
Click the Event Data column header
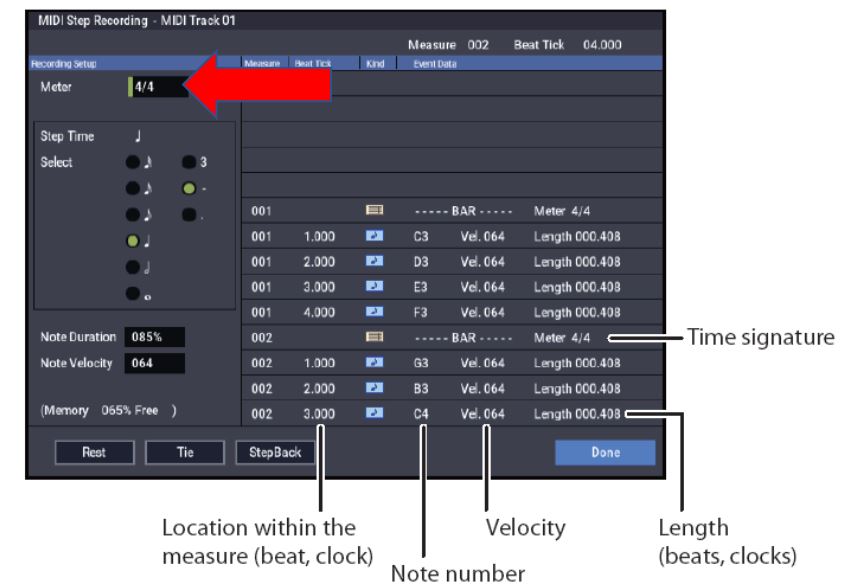point(435,64)
